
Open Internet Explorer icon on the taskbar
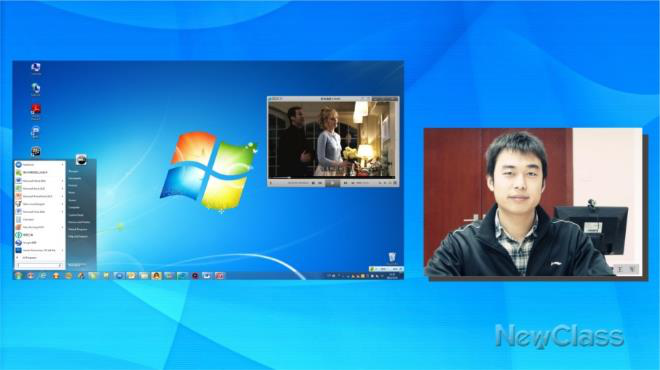tap(43, 276)
